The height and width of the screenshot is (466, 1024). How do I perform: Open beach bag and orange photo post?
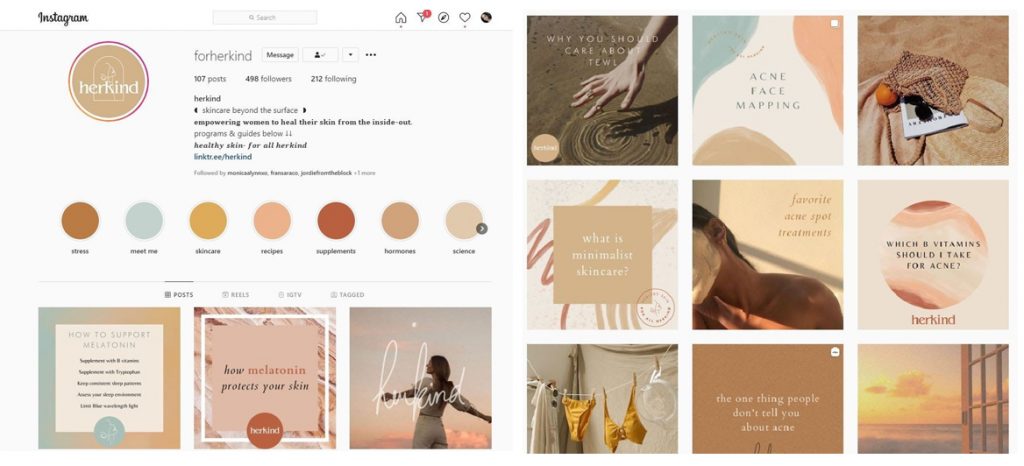point(933,90)
